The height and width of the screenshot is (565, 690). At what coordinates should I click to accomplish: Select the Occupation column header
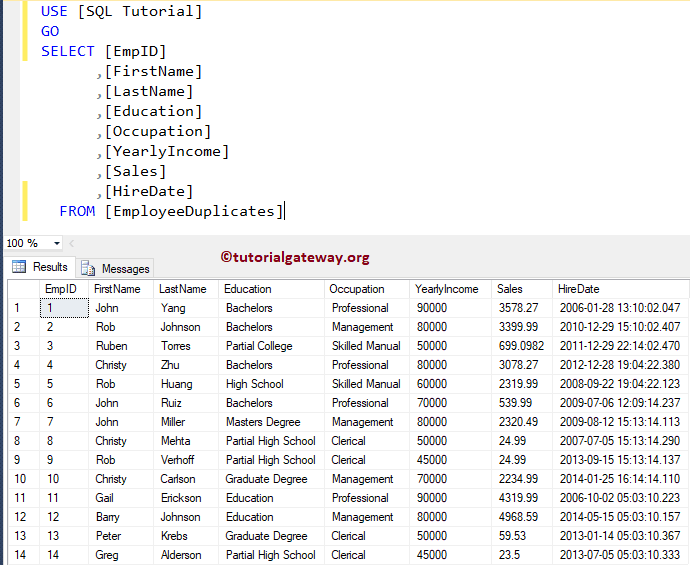pyautogui.click(x=357, y=289)
